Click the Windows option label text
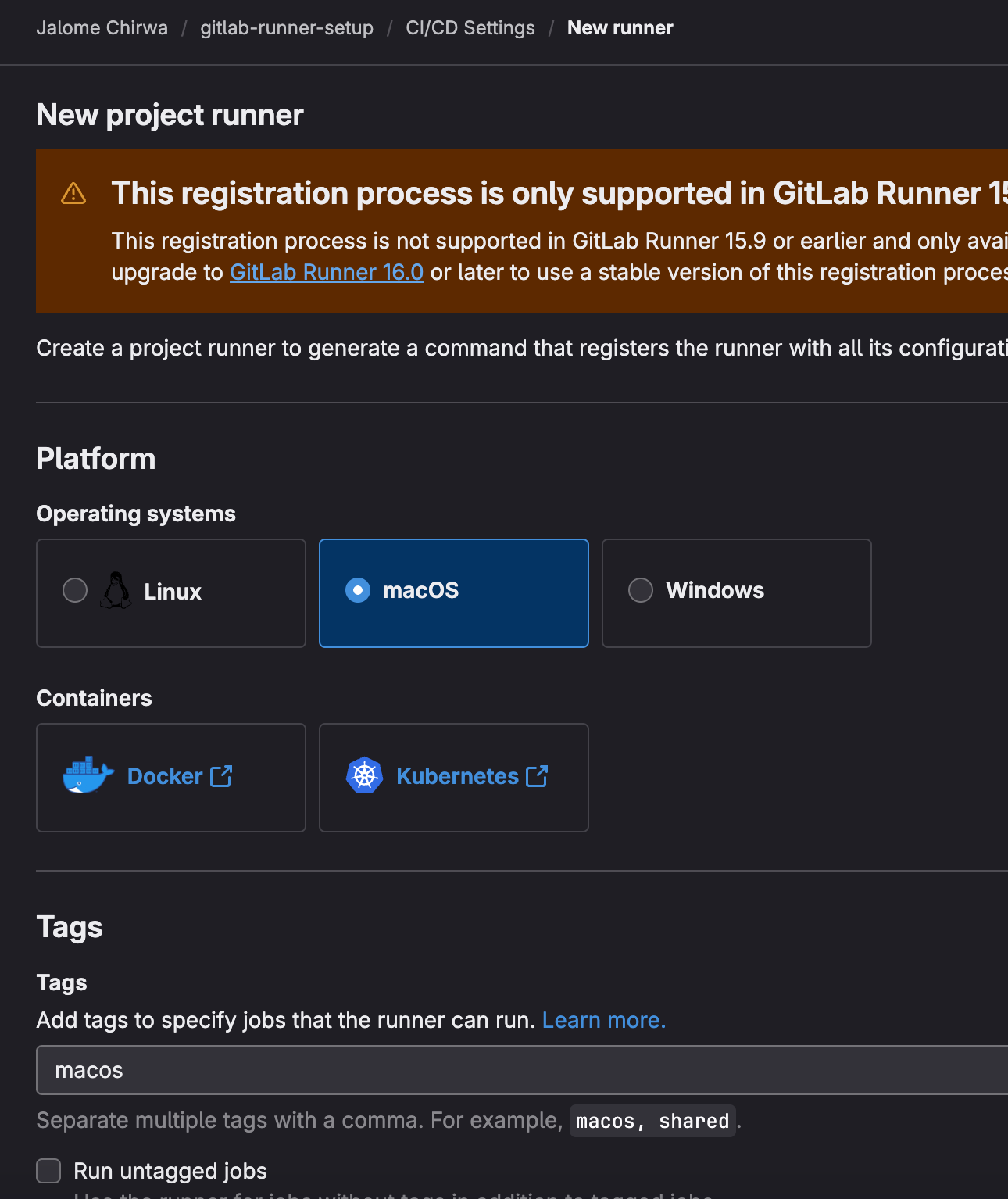This screenshot has height=1199, width=1008. coord(715,590)
